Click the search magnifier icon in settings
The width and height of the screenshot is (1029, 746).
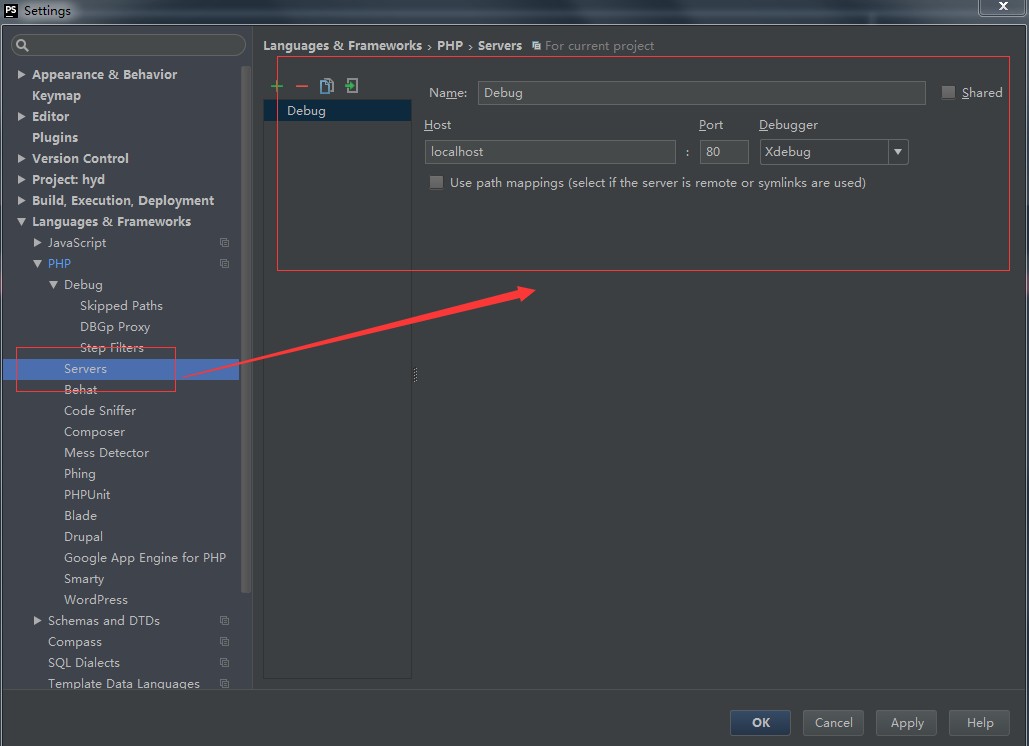coord(23,45)
